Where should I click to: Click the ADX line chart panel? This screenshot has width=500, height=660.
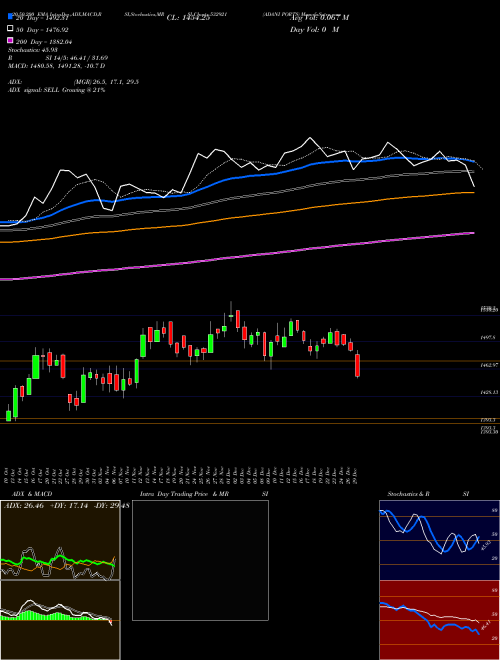60,540
